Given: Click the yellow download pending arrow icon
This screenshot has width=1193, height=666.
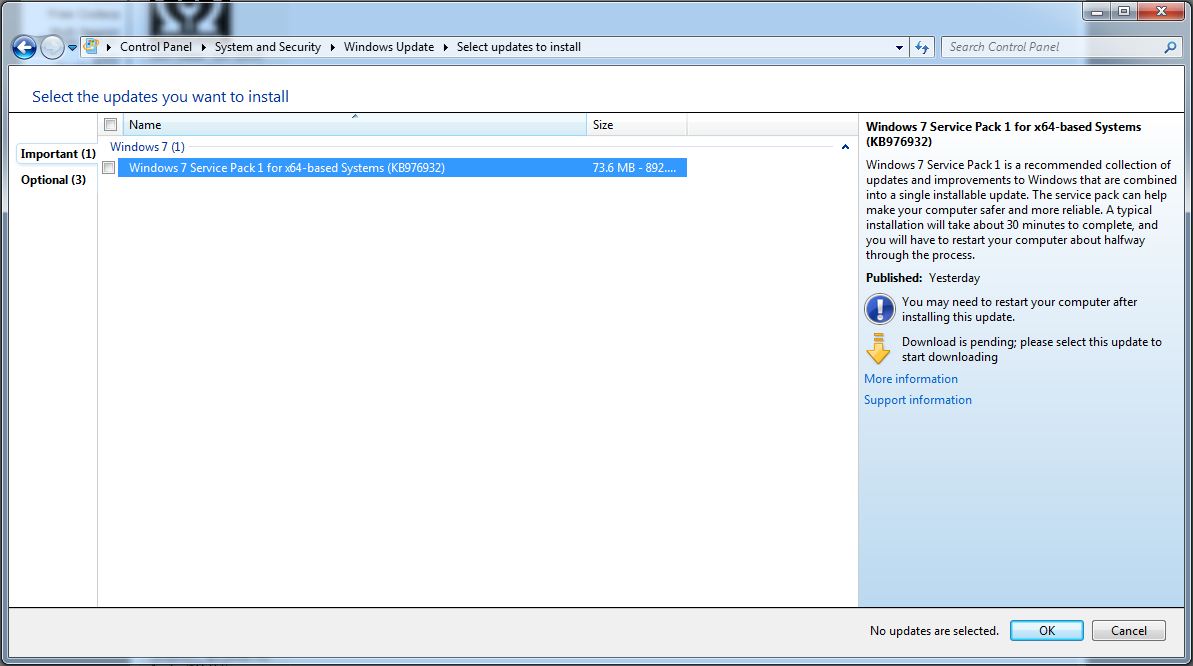Looking at the screenshot, I should (878, 349).
